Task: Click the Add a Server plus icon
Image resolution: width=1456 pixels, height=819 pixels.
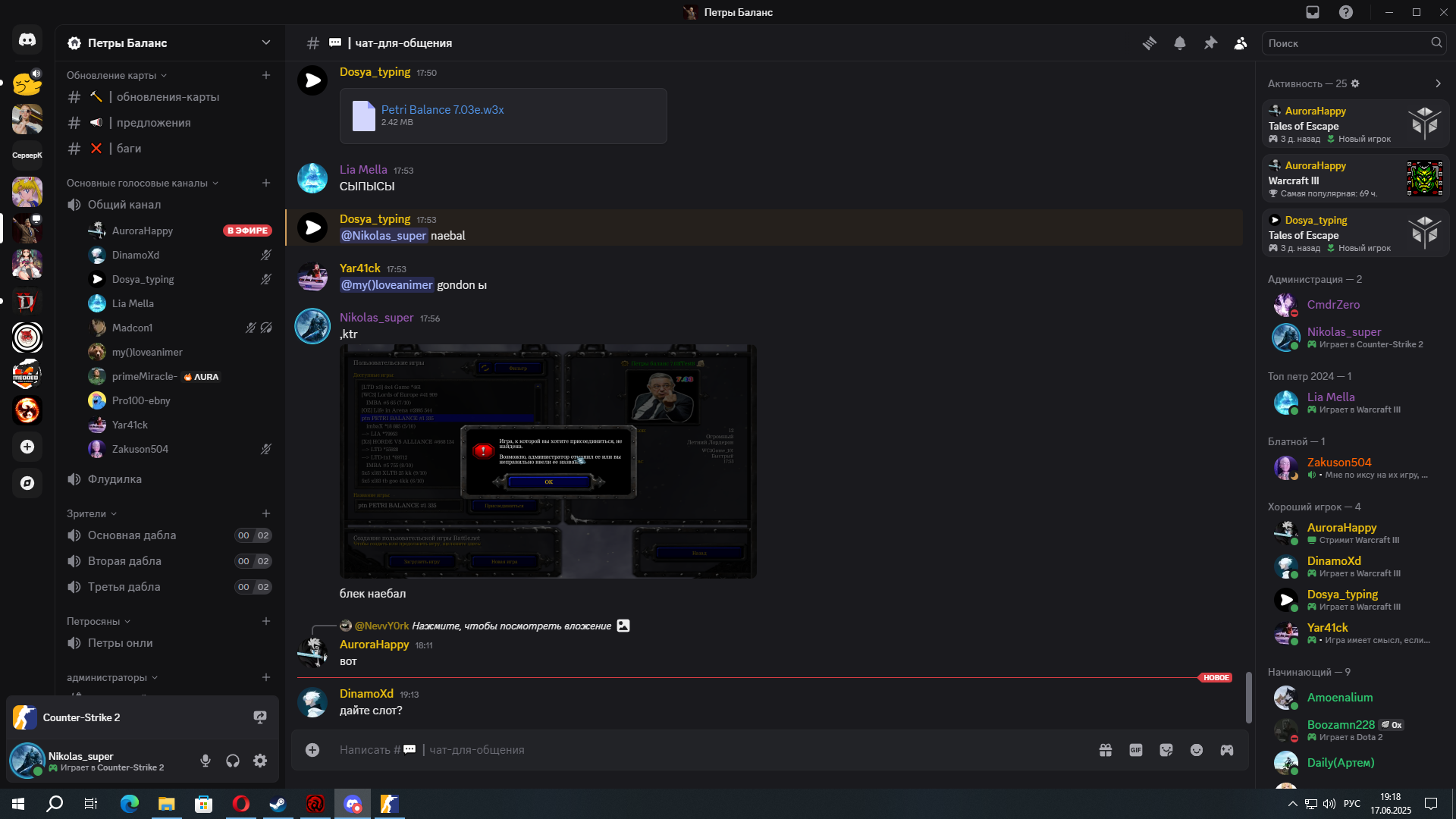Action: click(27, 447)
